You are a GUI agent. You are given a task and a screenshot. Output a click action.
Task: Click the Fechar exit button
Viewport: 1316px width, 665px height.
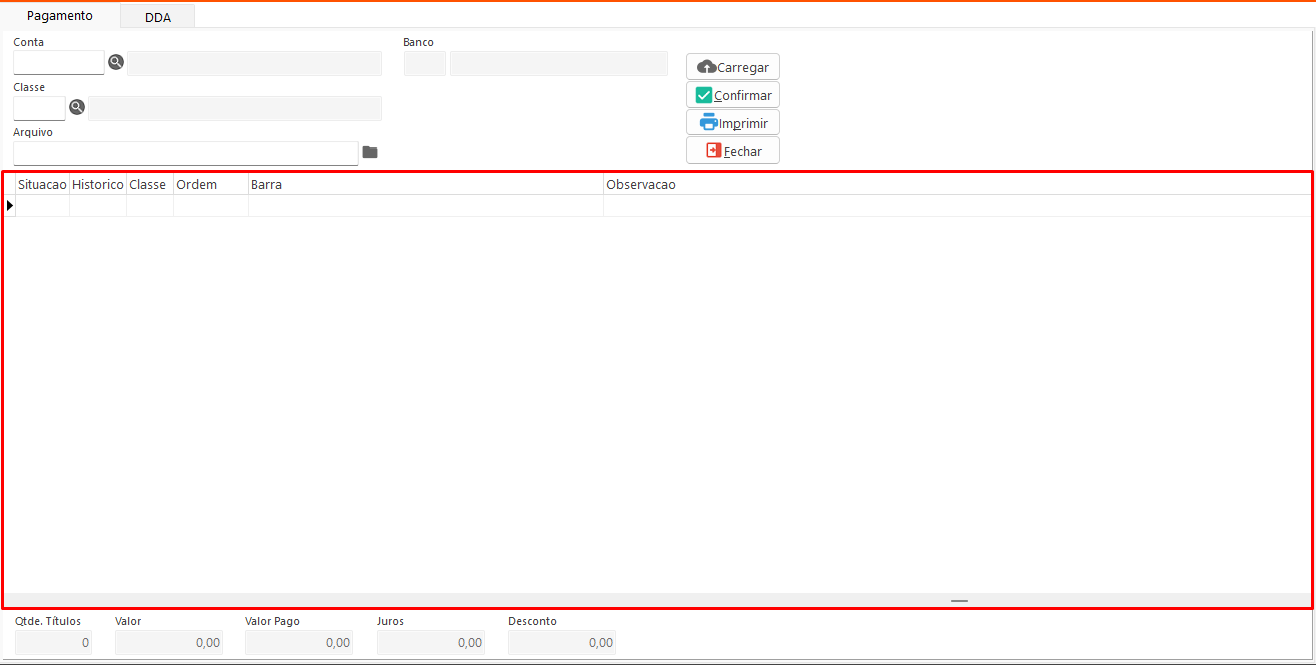click(x=733, y=151)
